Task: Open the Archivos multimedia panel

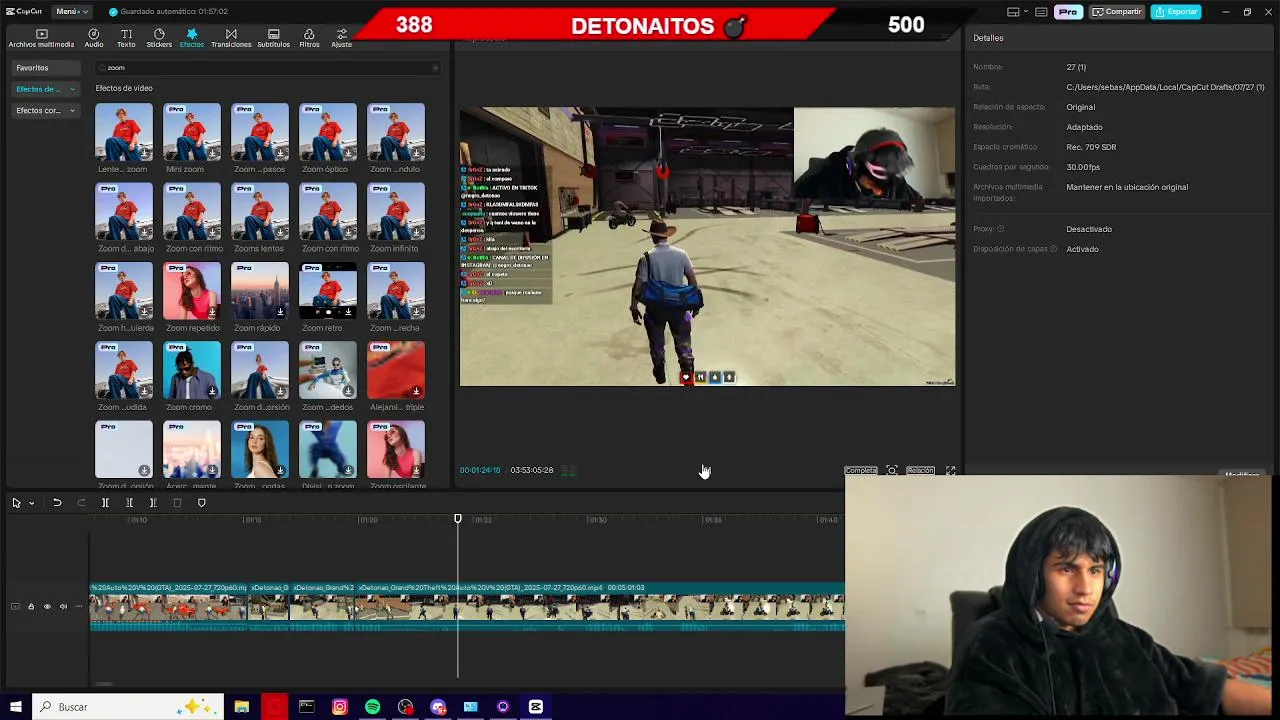Action: click(41, 39)
